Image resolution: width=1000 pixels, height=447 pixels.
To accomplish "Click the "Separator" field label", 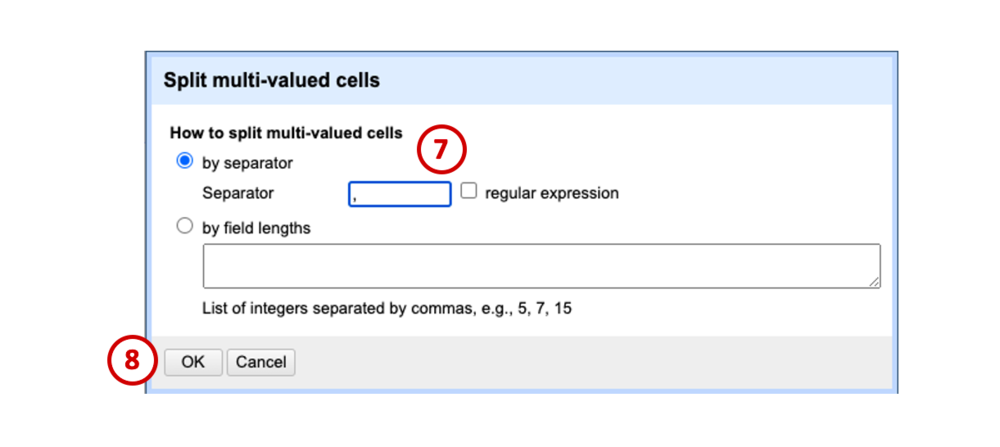I will coord(238,193).
